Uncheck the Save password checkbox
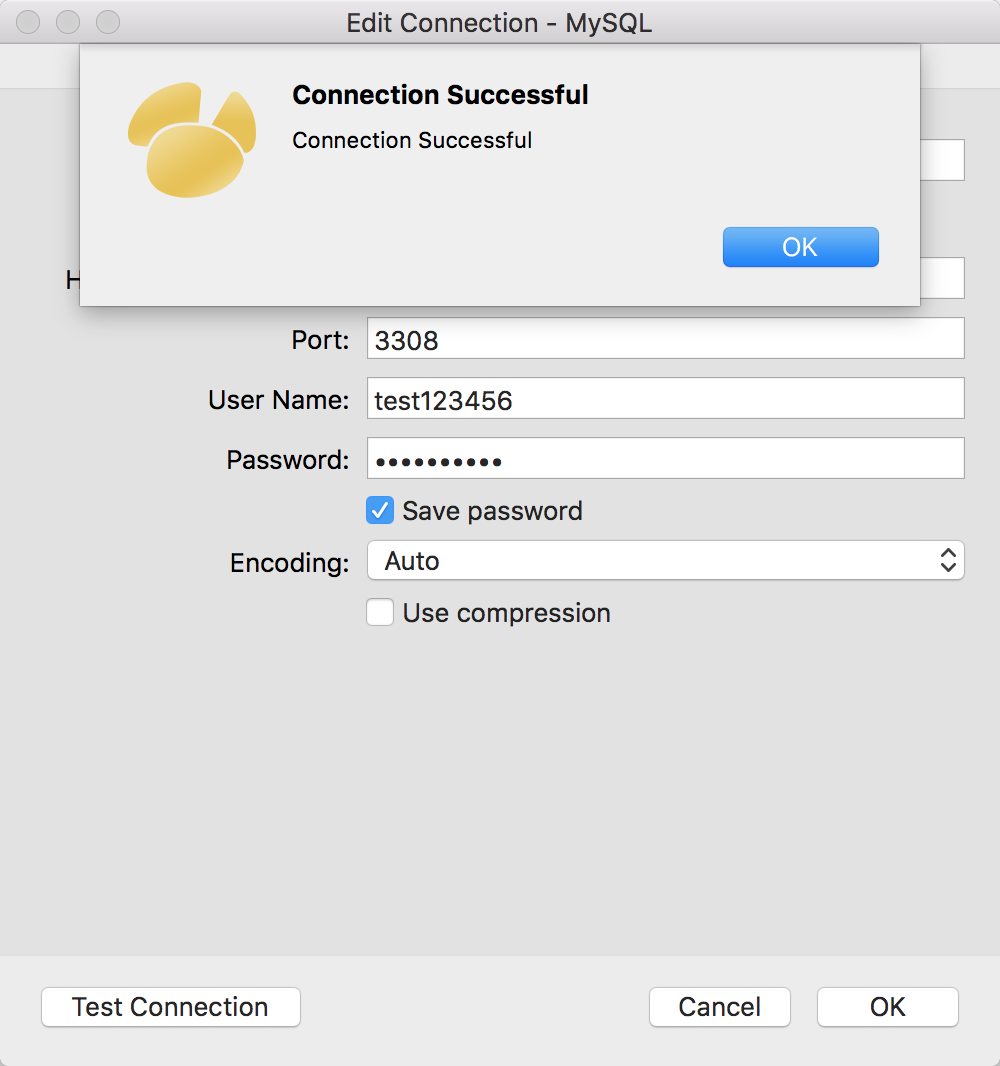Viewport: 1000px width, 1066px height. click(380, 511)
